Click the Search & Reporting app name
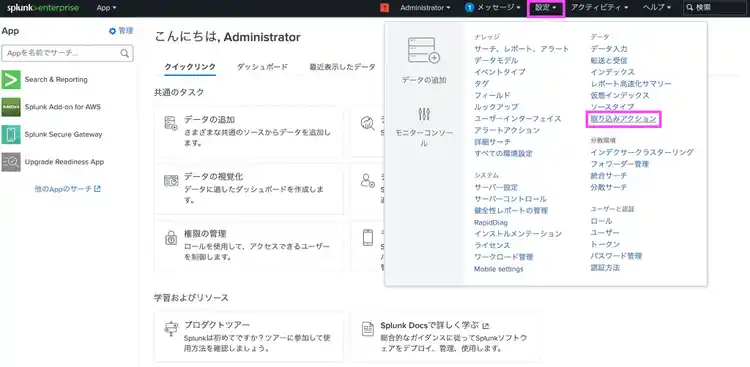Image resolution: width=750 pixels, height=367 pixels. tap(56, 79)
